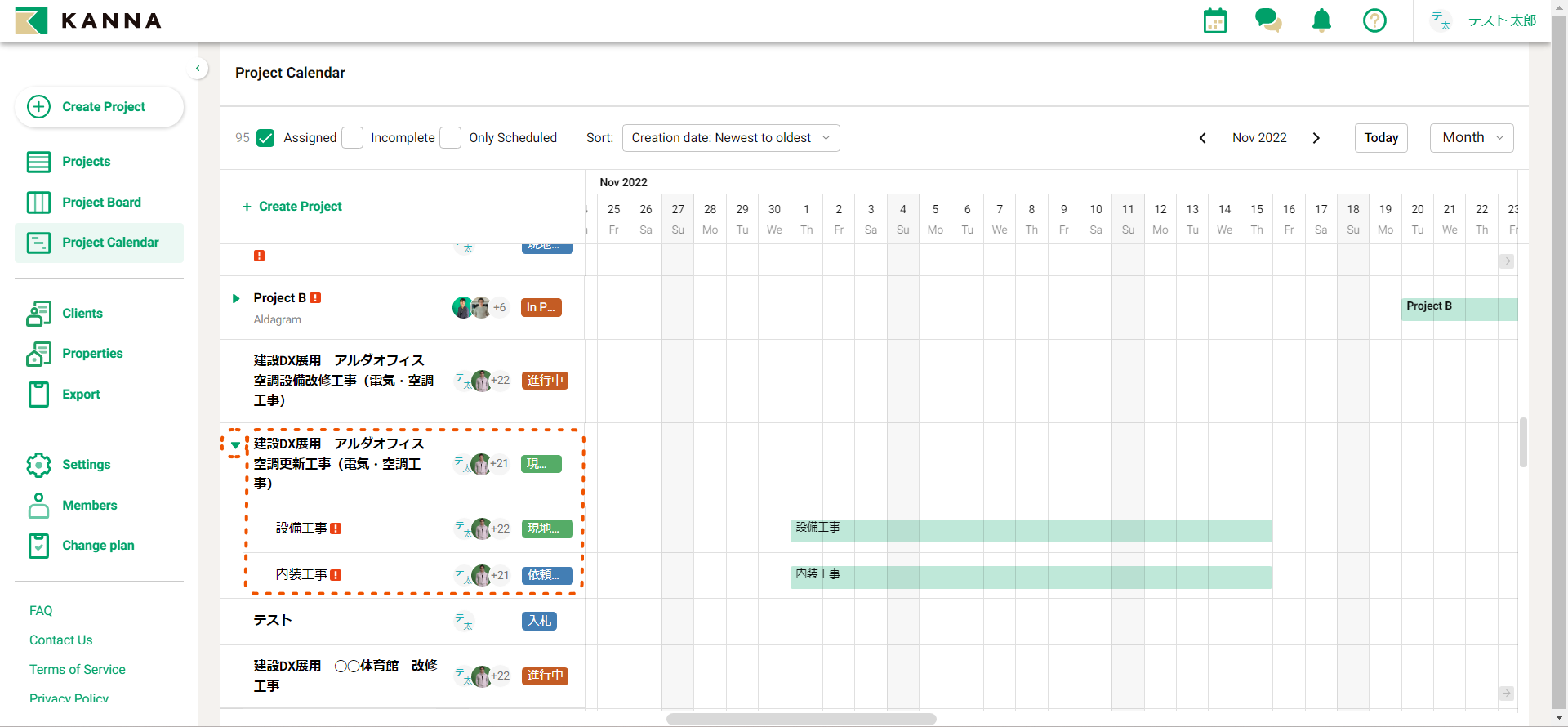Open the chat messages icon
Image resolution: width=1568 pixels, height=727 pixels.
pos(1267,20)
